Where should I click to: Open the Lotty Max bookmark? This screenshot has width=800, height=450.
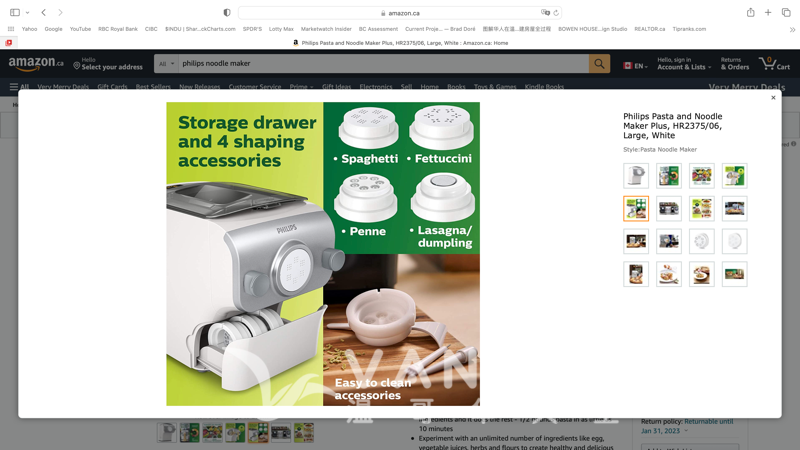[281, 29]
